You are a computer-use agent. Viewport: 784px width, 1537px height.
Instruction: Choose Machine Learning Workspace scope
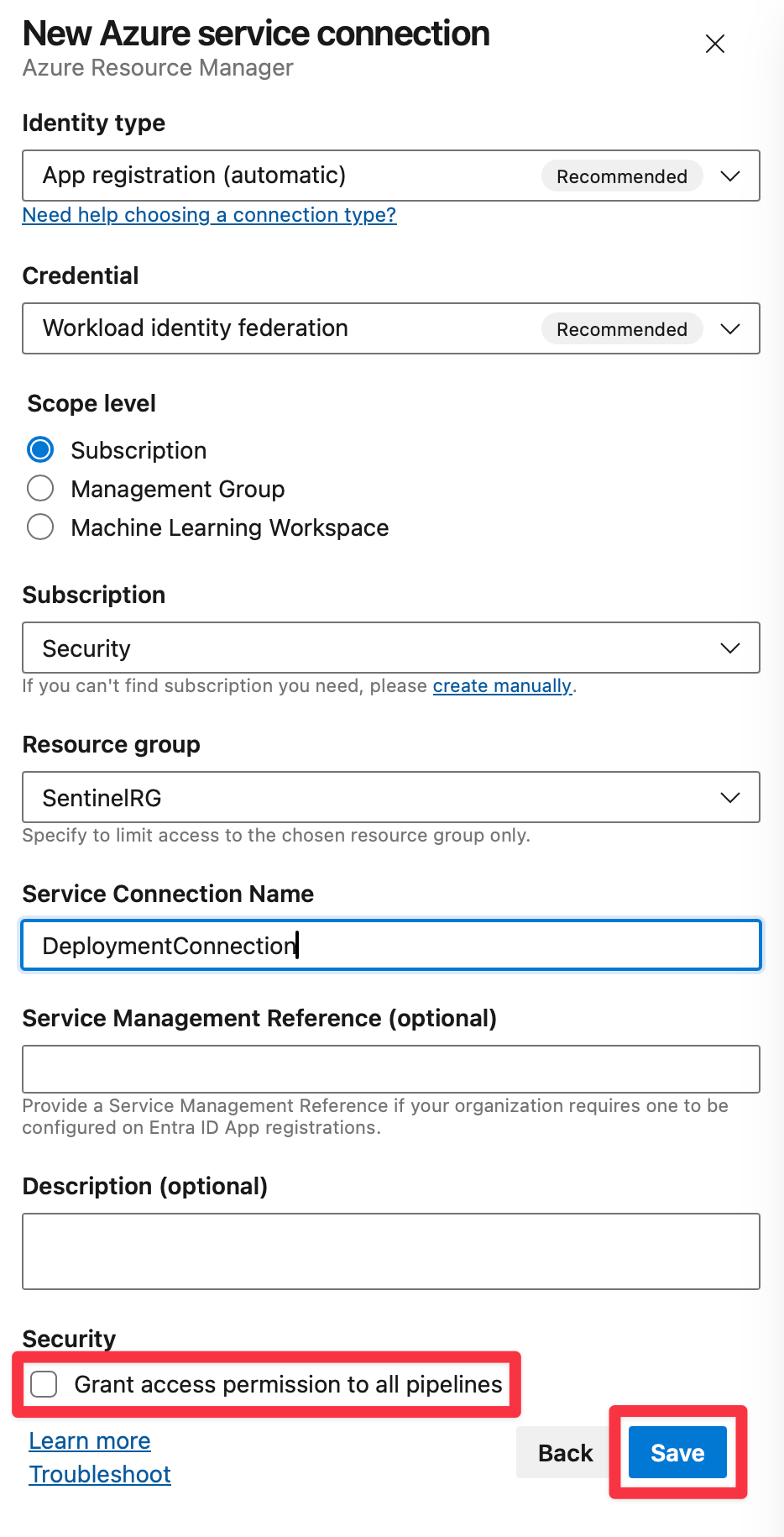point(40,527)
